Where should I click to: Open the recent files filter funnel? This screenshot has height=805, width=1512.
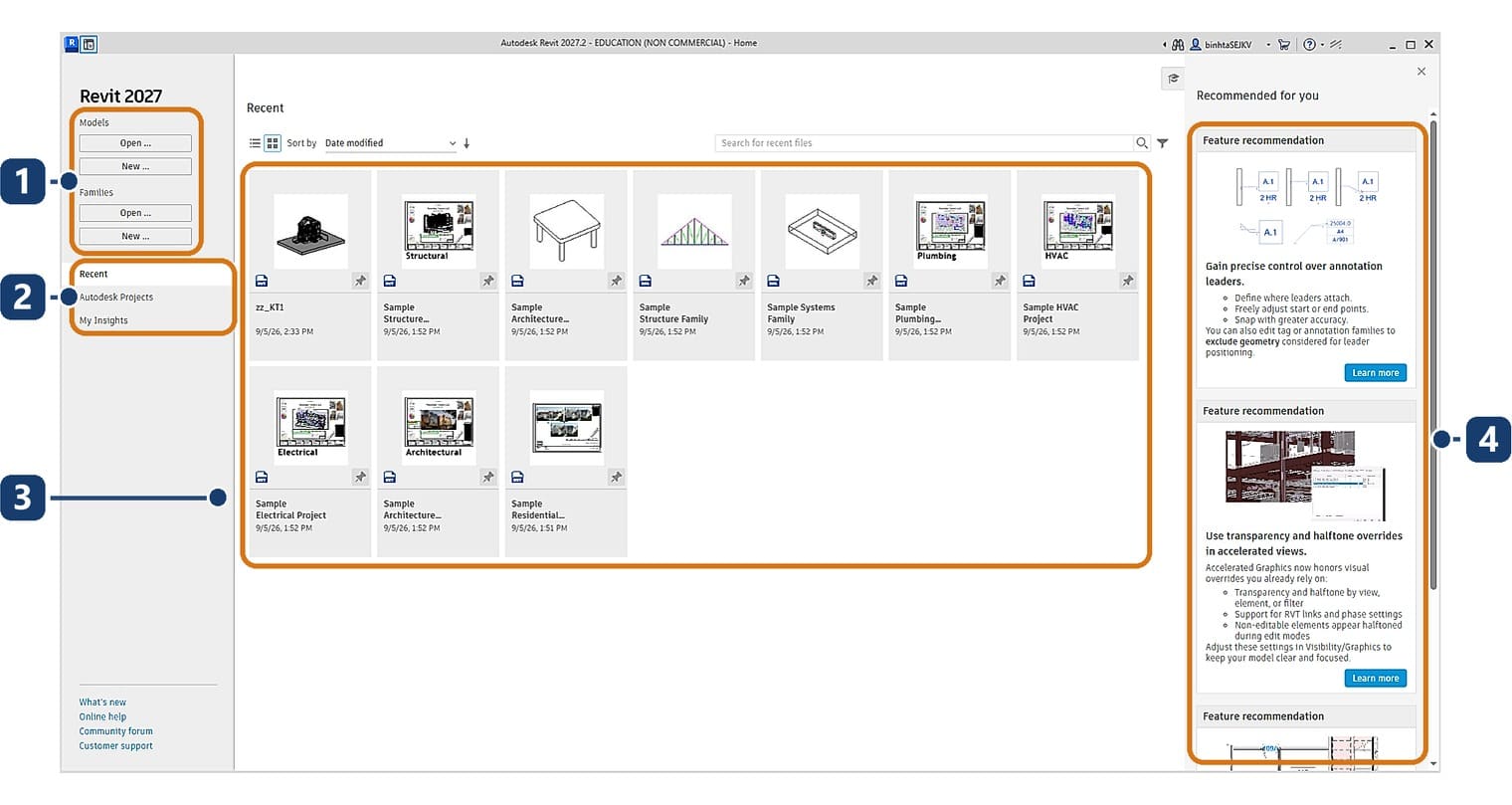1162,143
